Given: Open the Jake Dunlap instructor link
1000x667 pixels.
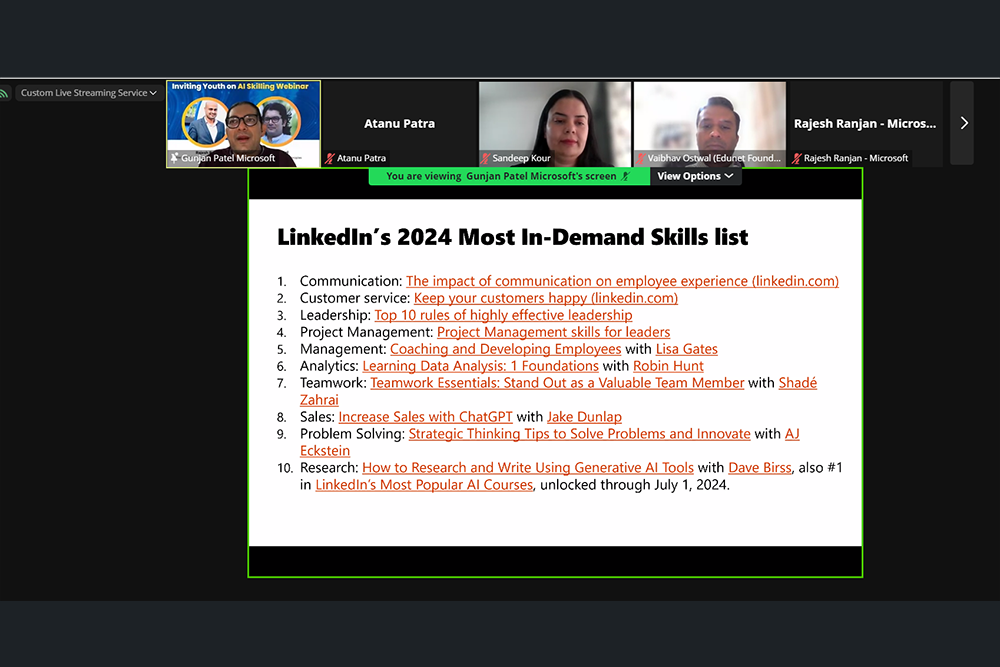Looking at the screenshot, I should point(584,417).
